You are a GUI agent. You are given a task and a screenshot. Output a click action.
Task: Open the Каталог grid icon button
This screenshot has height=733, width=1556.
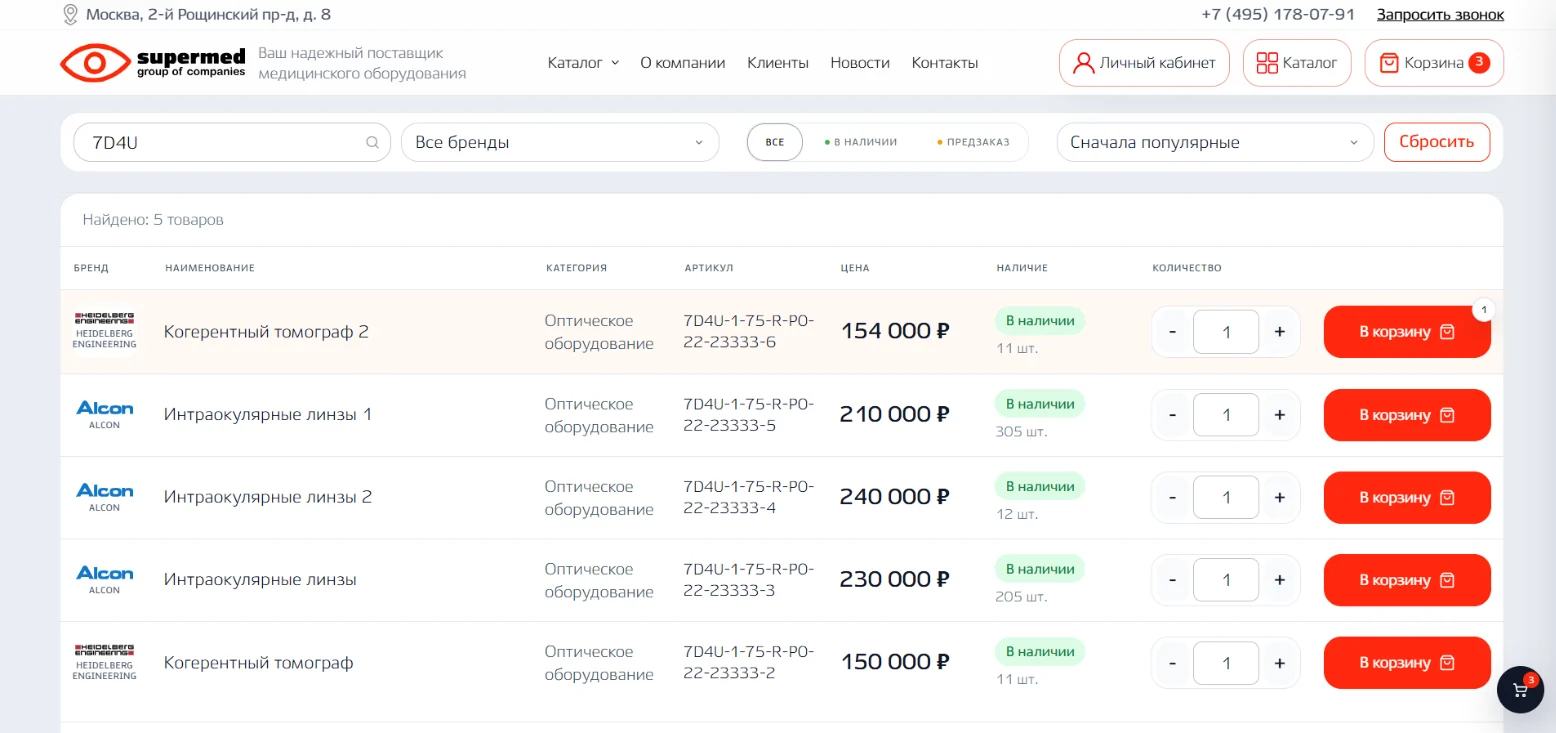(x=1297, y=63)
